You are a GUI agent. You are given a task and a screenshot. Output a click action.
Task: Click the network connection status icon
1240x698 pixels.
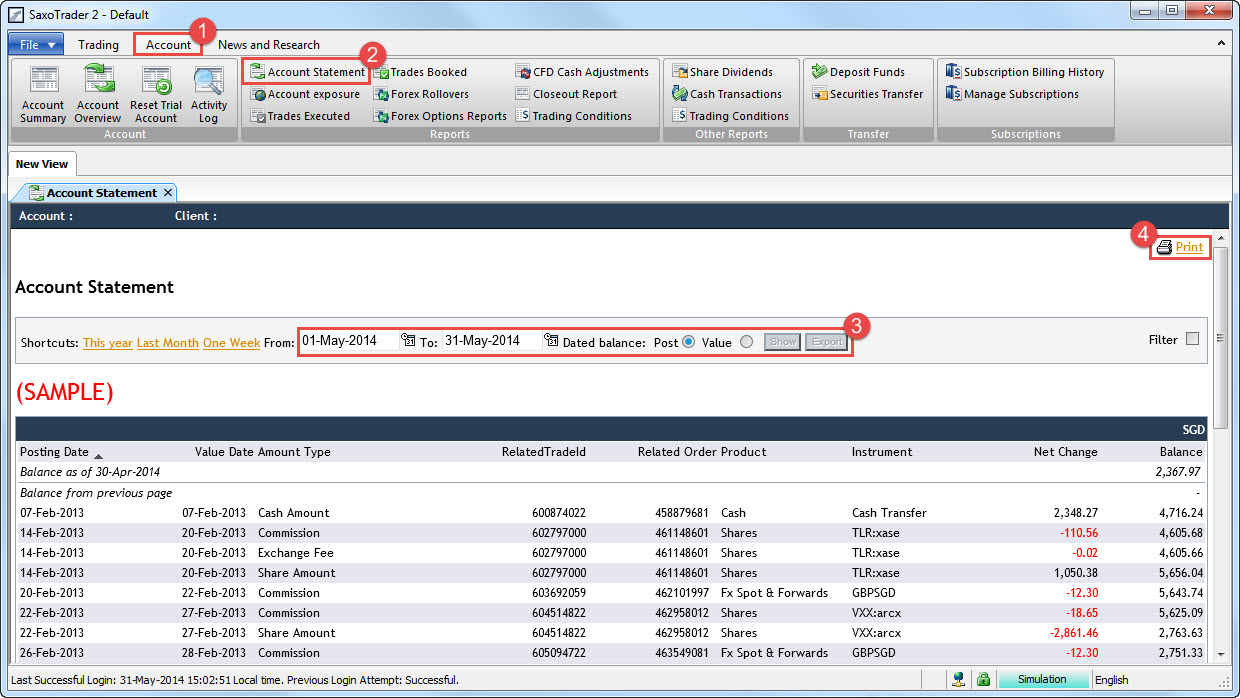(958, 680)
